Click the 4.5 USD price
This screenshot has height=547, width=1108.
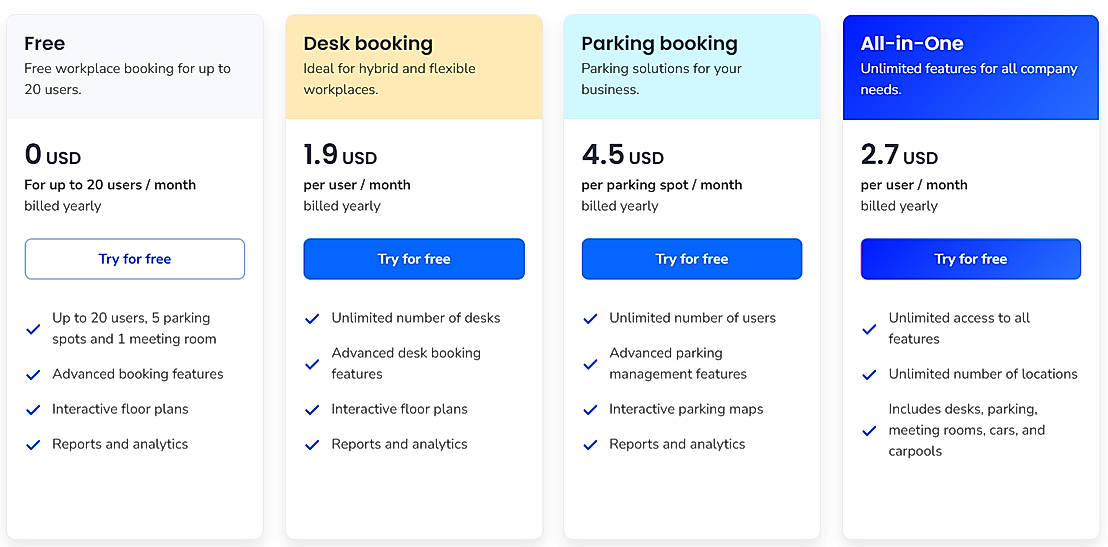(622, 155)
